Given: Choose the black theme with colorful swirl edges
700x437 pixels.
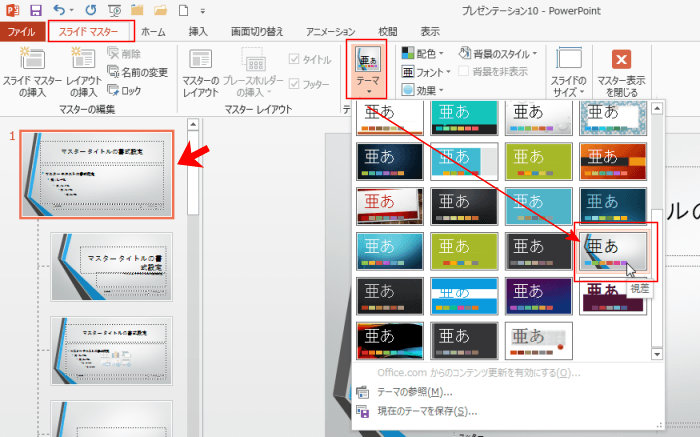Looking at the screenshot, I should (390, 341).
